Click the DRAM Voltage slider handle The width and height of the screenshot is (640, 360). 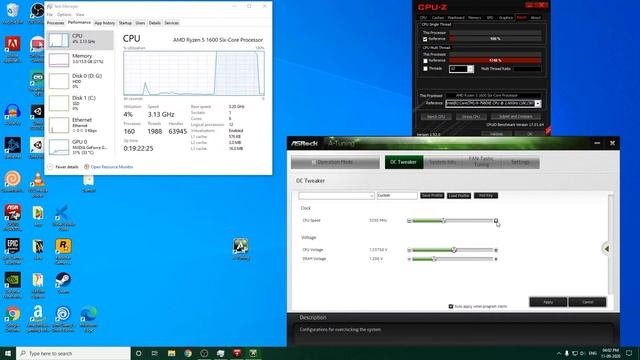pos(434,259)
